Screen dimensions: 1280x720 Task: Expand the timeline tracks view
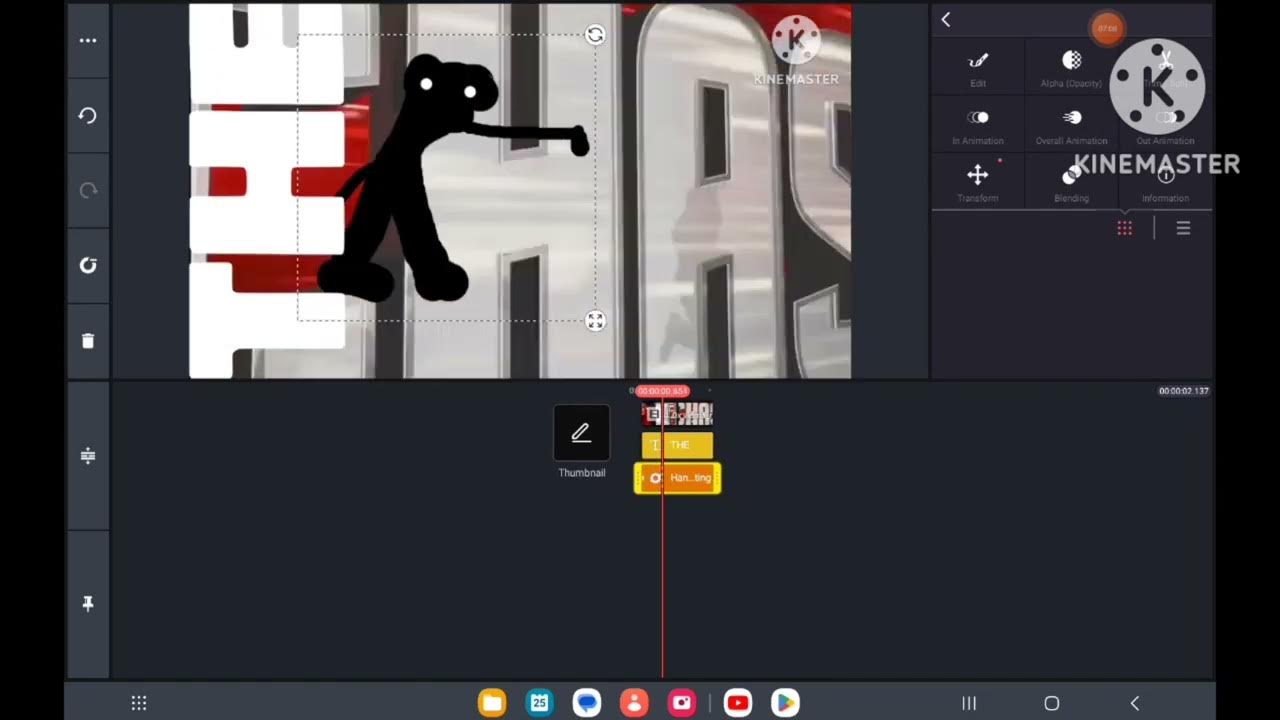click(88, 456)
